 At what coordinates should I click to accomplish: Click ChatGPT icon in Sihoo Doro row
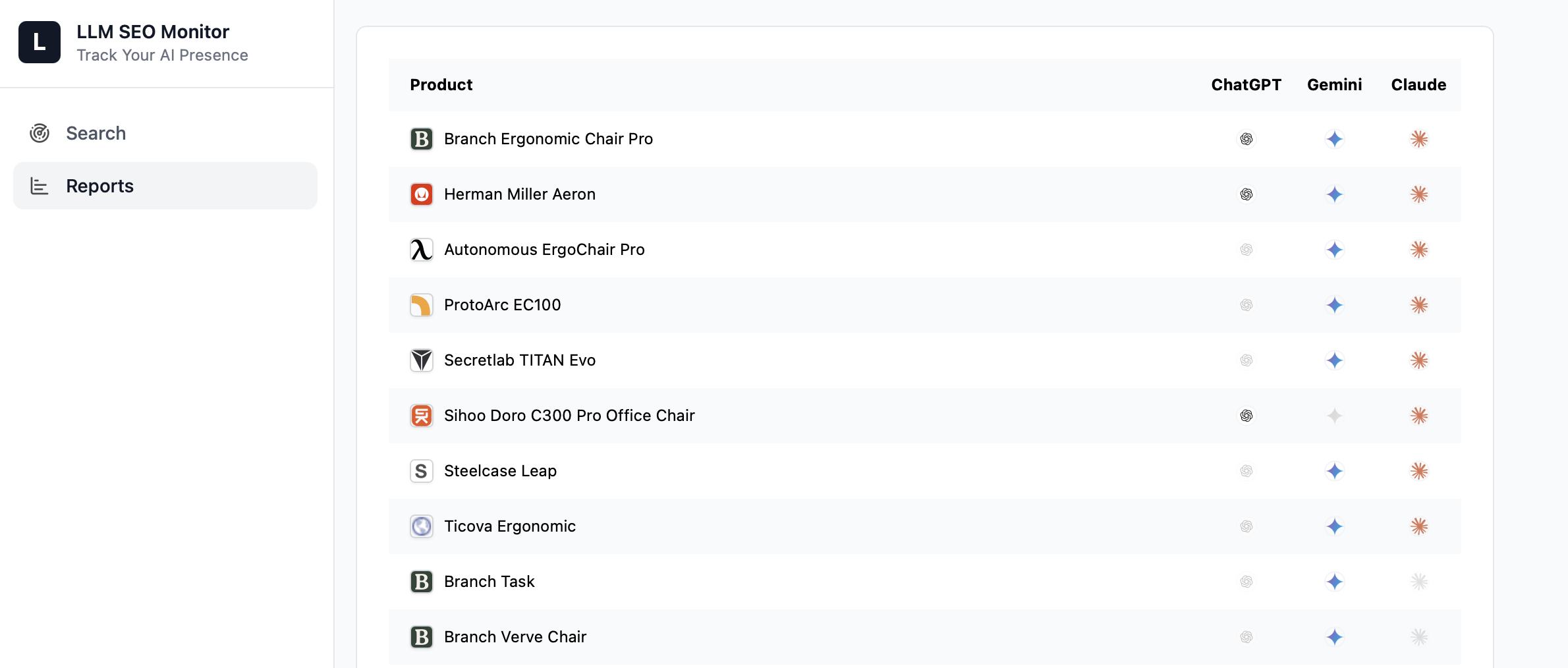1246,416
